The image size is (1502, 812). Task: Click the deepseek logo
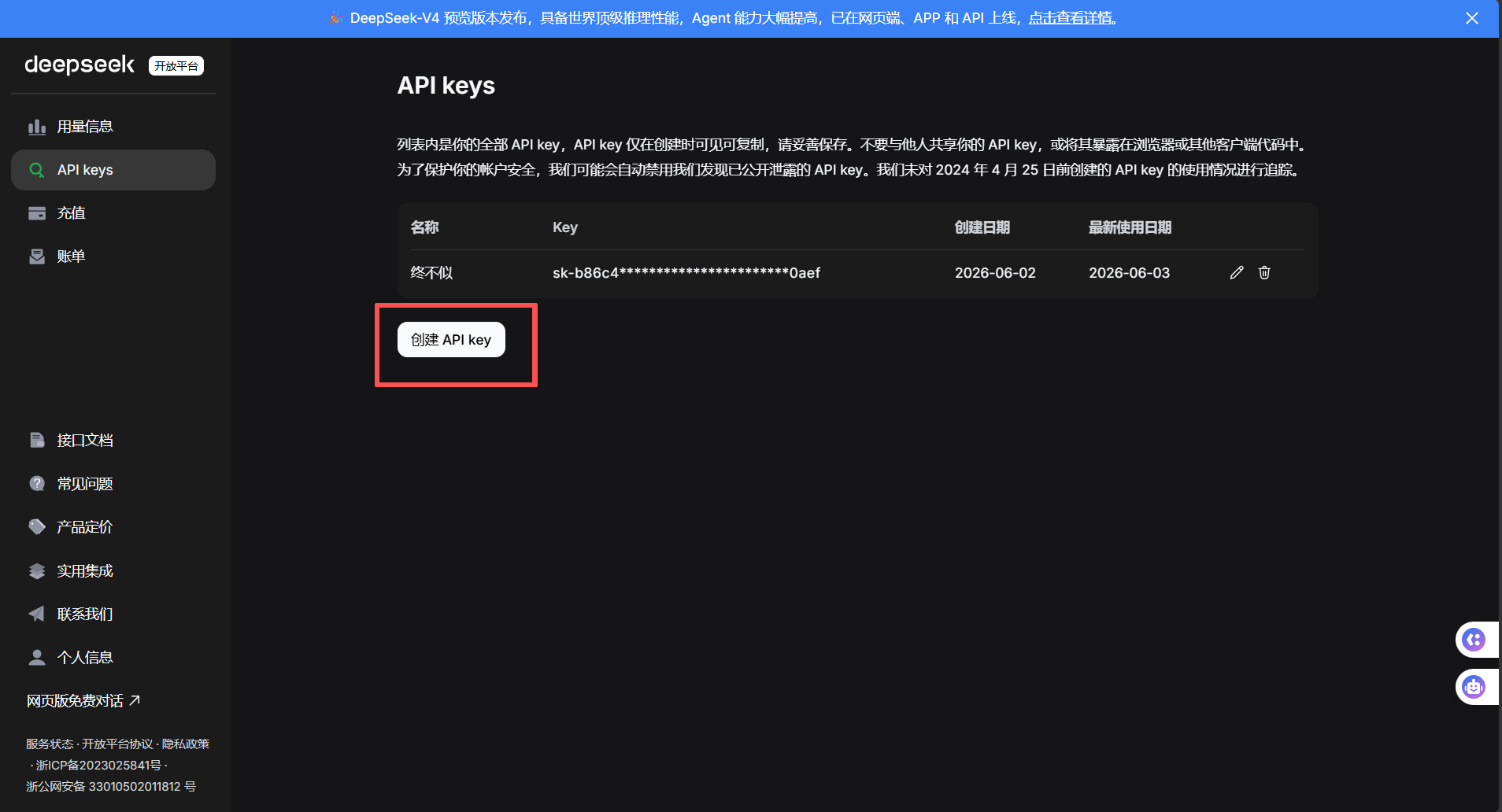pos(80,65)
